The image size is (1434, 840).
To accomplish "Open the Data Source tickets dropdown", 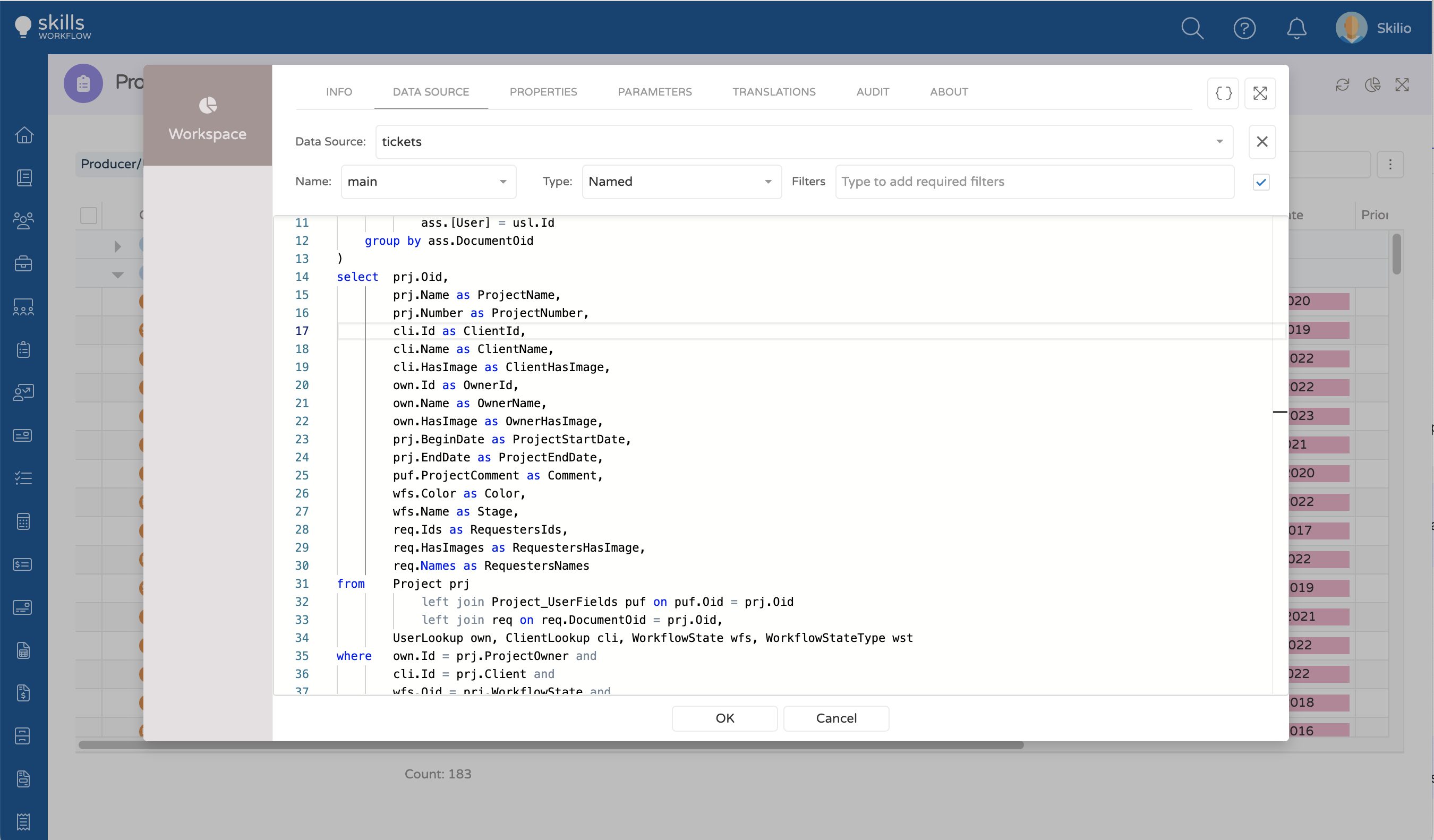I will click(804, 142).
